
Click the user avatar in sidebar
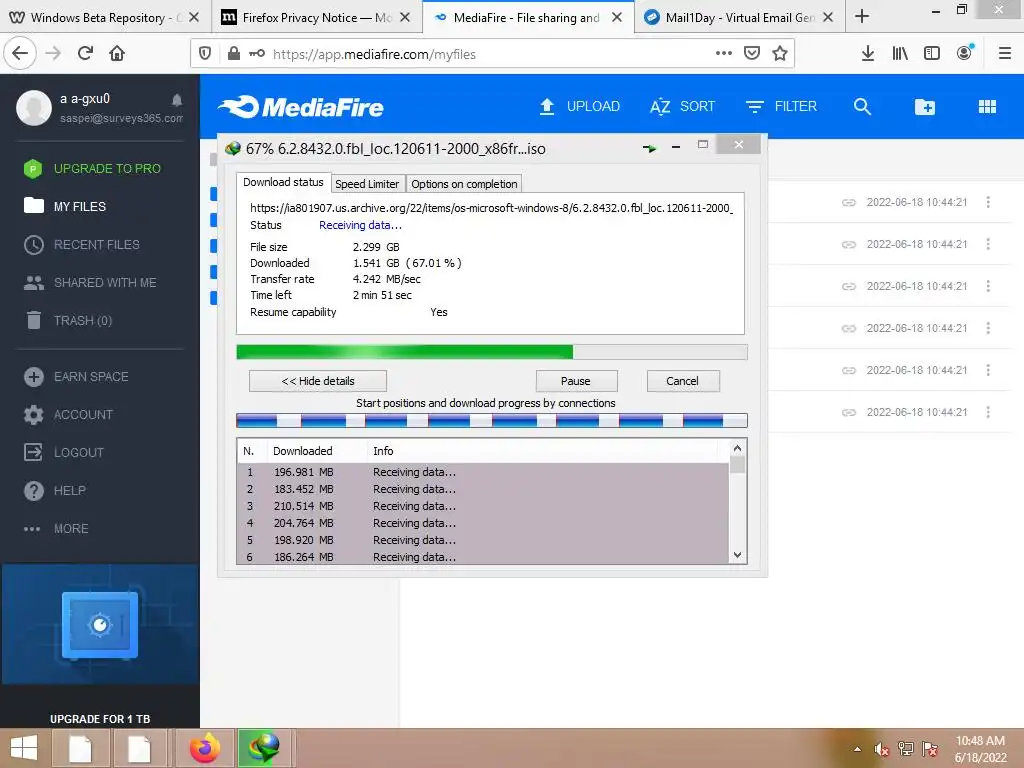pos(34,108)
